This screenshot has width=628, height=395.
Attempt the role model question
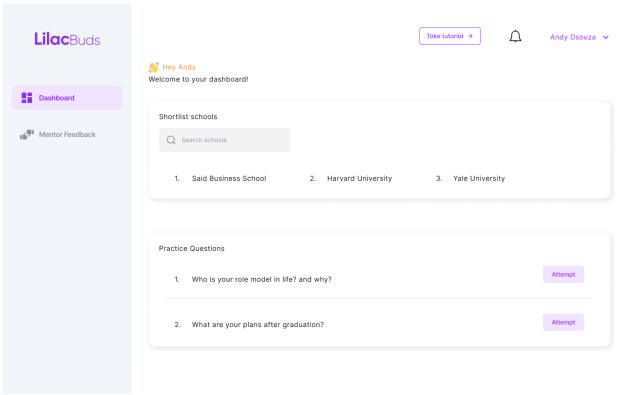[x=563, y=274]
